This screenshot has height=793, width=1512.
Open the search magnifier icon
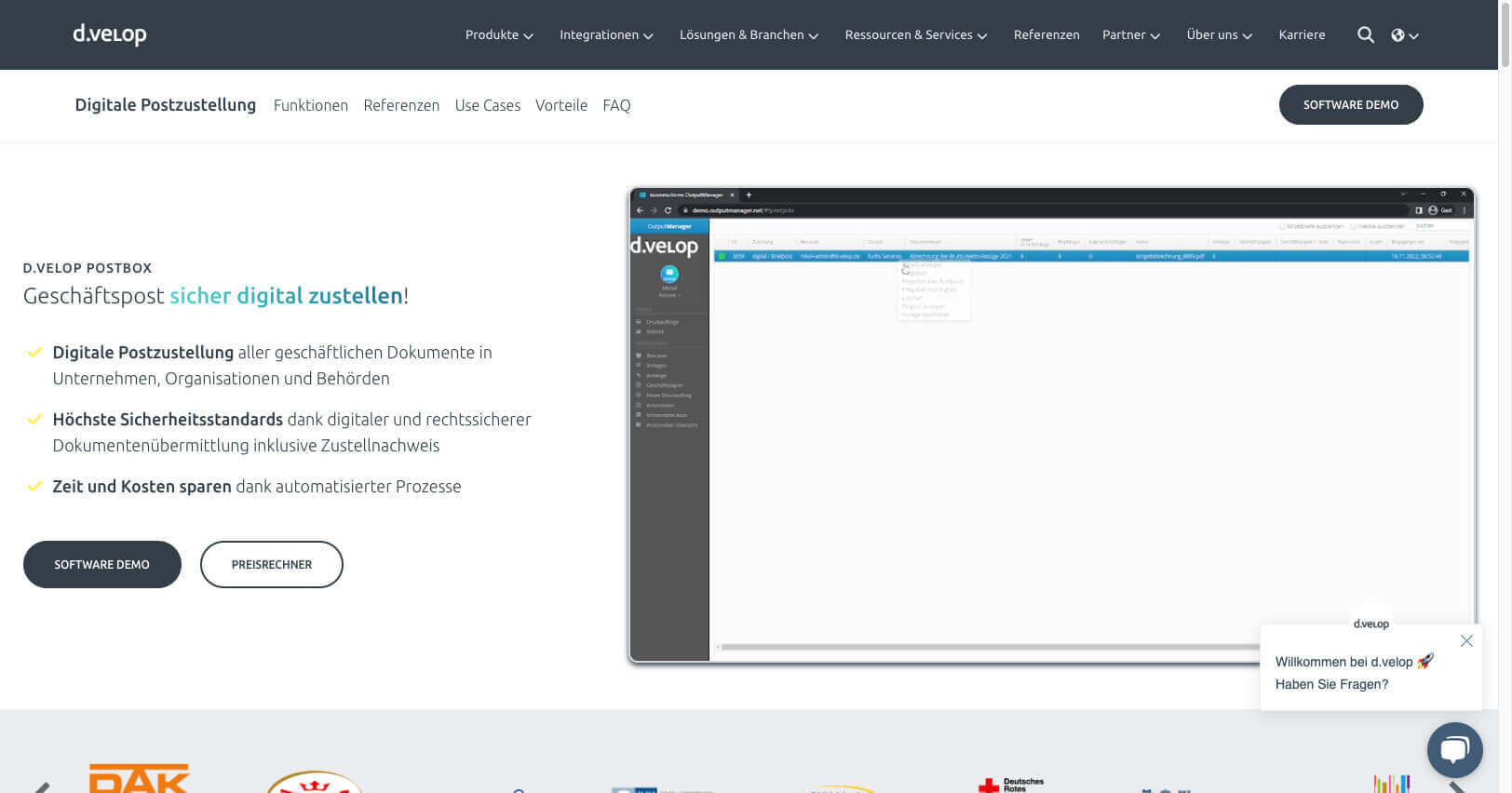click(x=1366, y=35)
